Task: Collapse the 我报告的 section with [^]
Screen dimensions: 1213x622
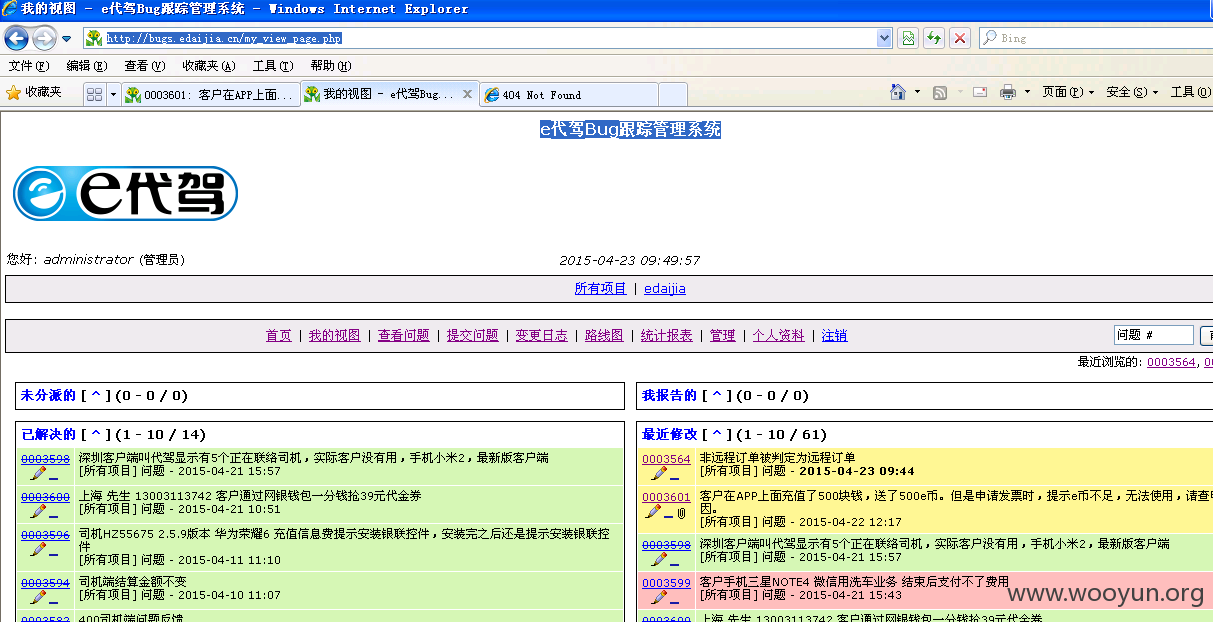Action: pos(716,395)
